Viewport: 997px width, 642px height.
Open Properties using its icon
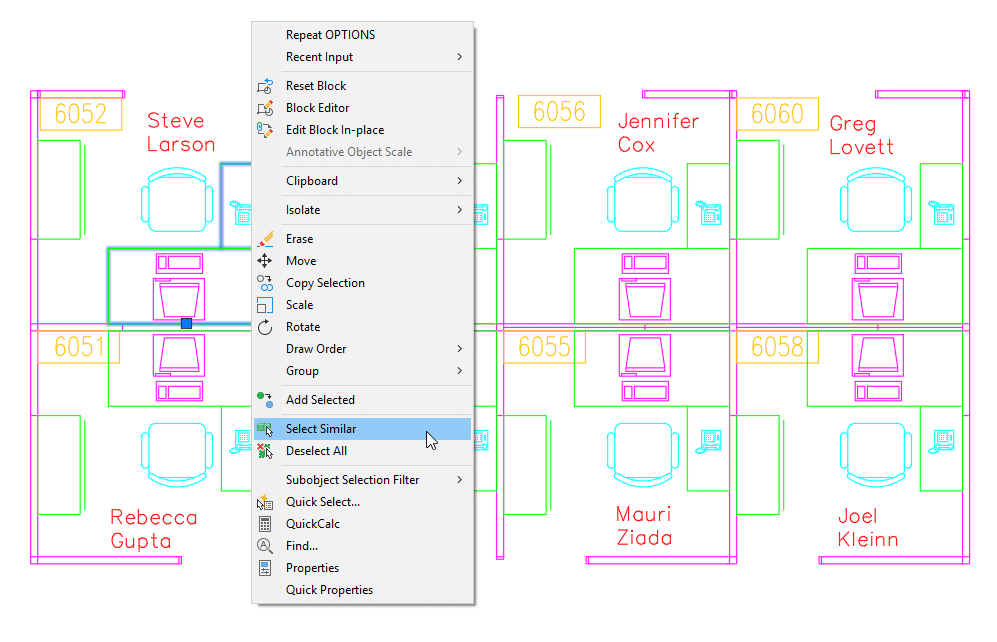coord(263,567)
